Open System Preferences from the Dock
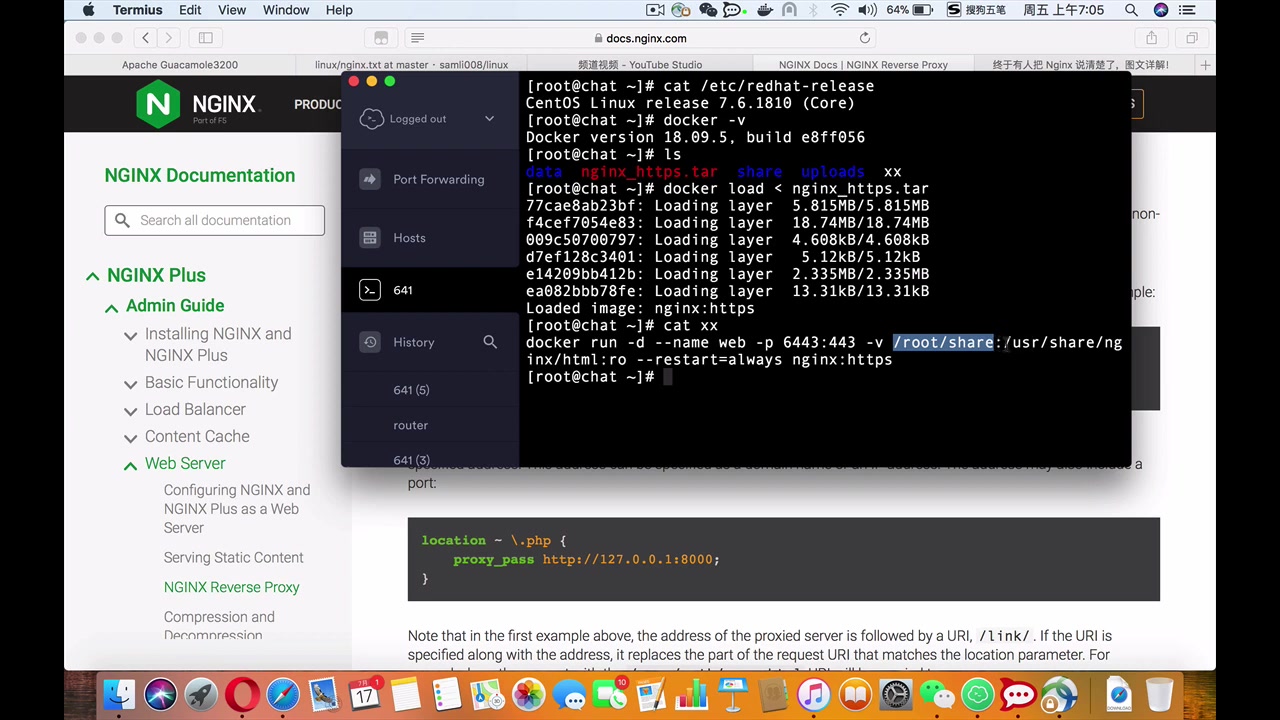 coord(896,694)
